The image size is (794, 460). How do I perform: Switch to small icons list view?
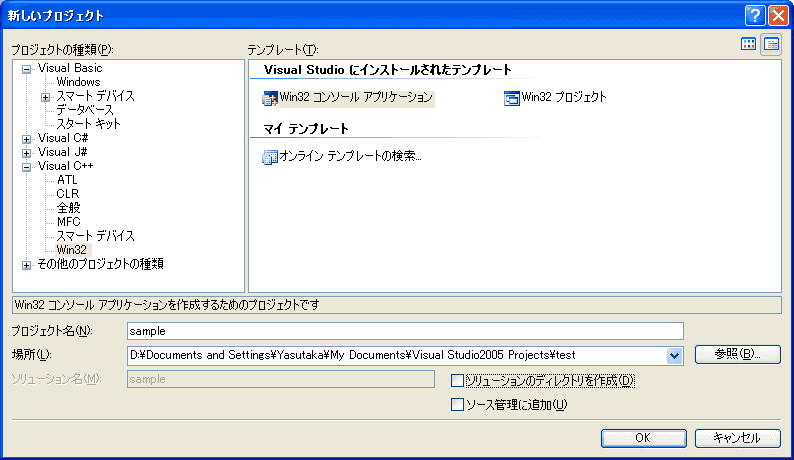pyautogui.click(x=771, y=44)
